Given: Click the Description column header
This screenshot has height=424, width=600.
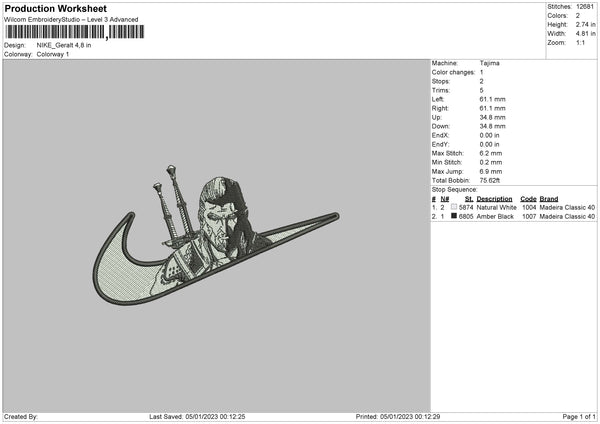Looking at the screenshot, I should point(494,199).
